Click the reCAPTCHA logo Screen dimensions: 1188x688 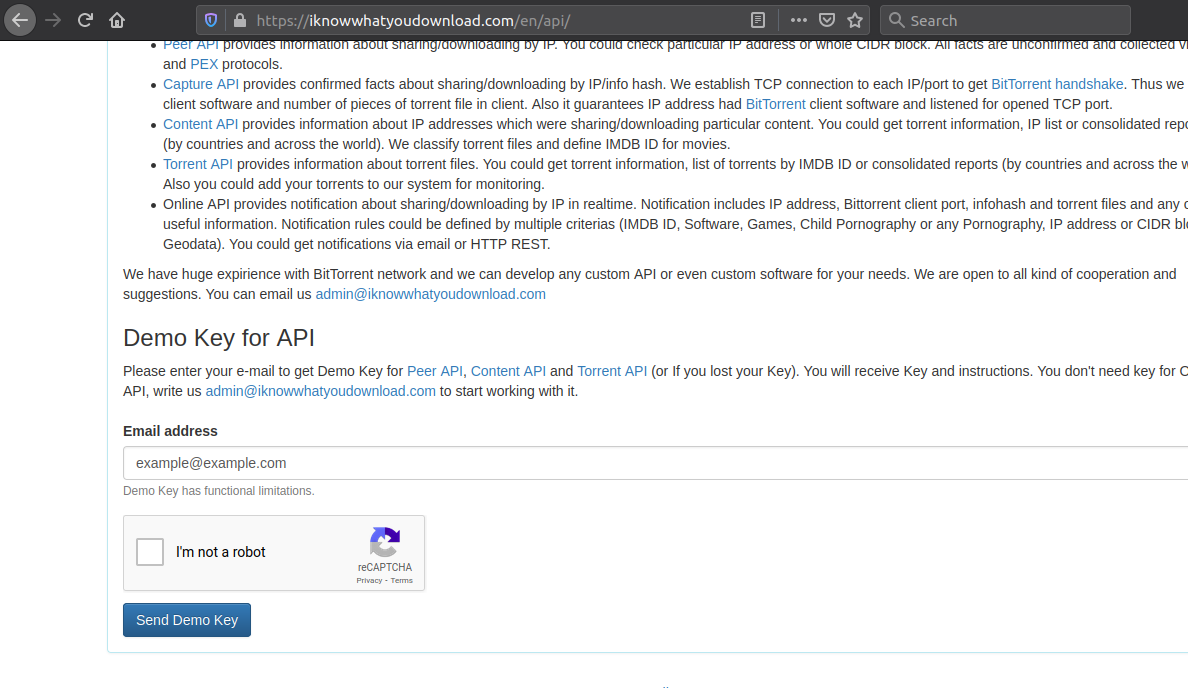385,542
